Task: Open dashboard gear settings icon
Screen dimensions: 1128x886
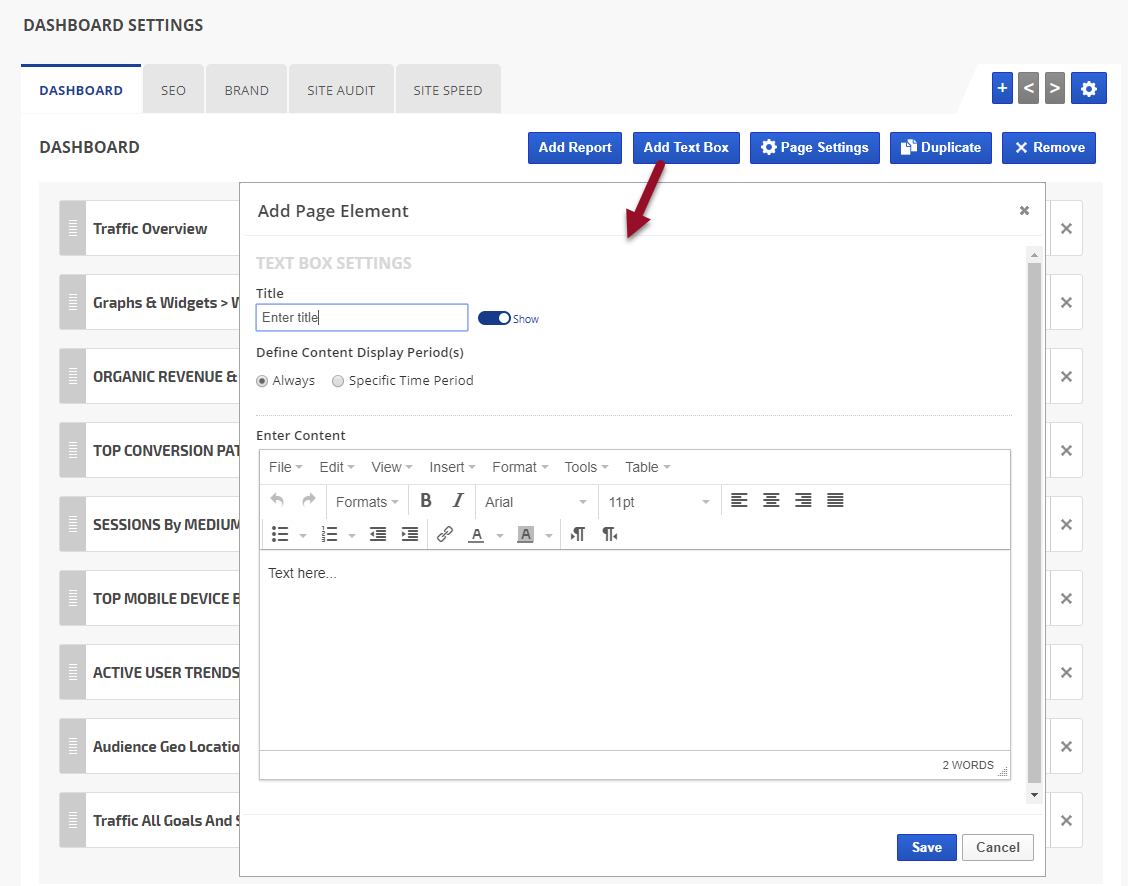Action: click(x=1088, y=89)
